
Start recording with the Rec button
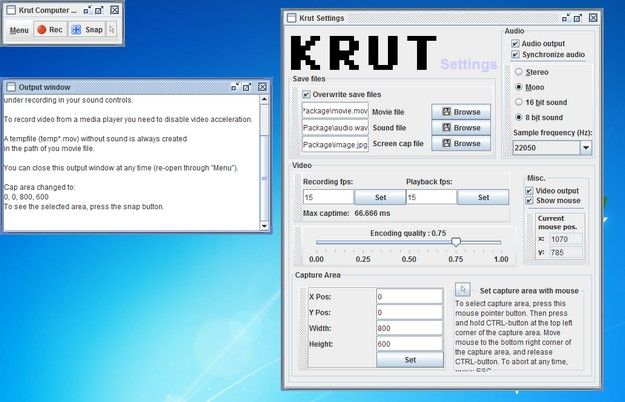50,29
